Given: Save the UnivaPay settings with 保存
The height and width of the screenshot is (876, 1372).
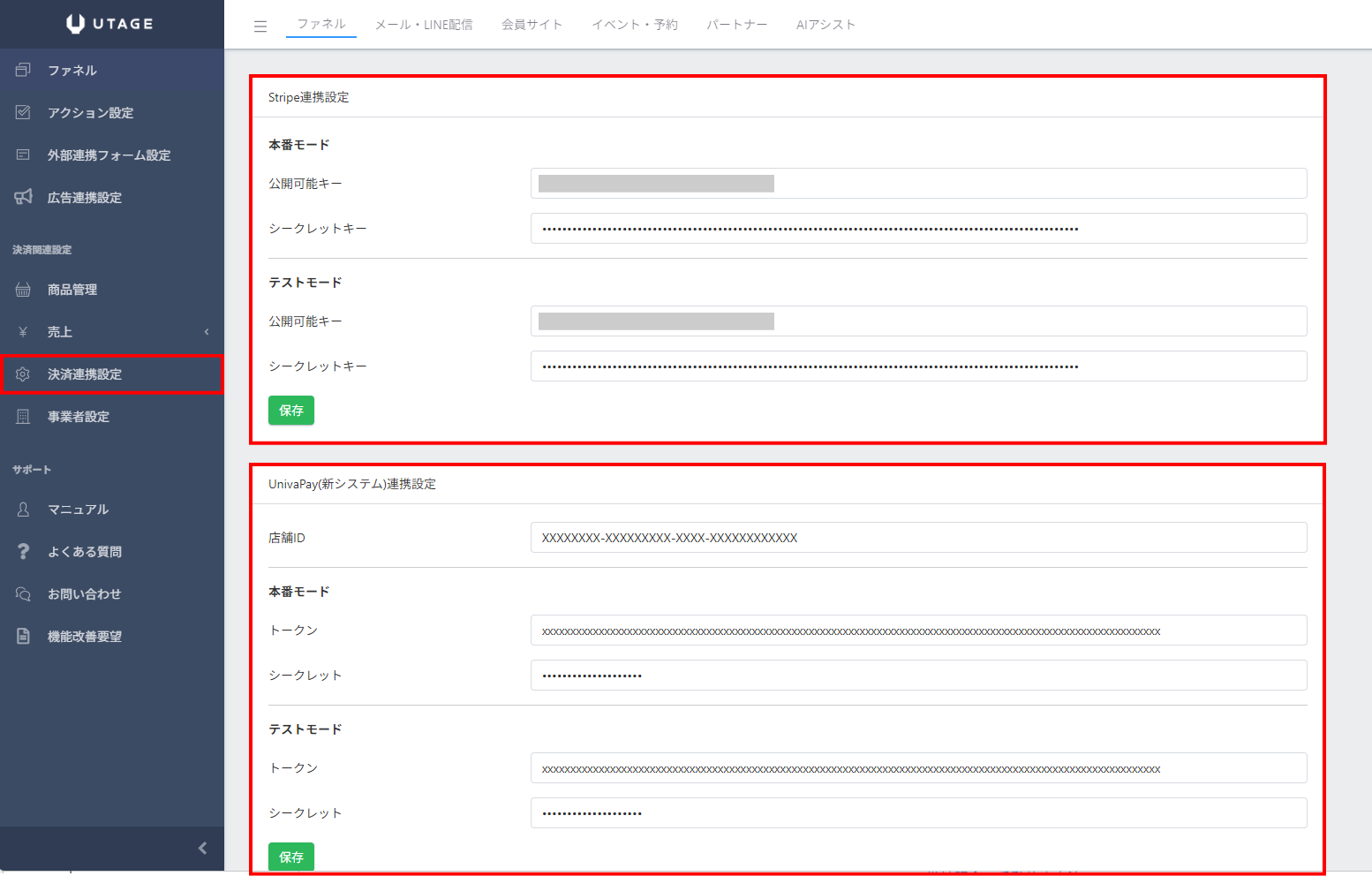Looking at the screenshot, I should point(291,857).
